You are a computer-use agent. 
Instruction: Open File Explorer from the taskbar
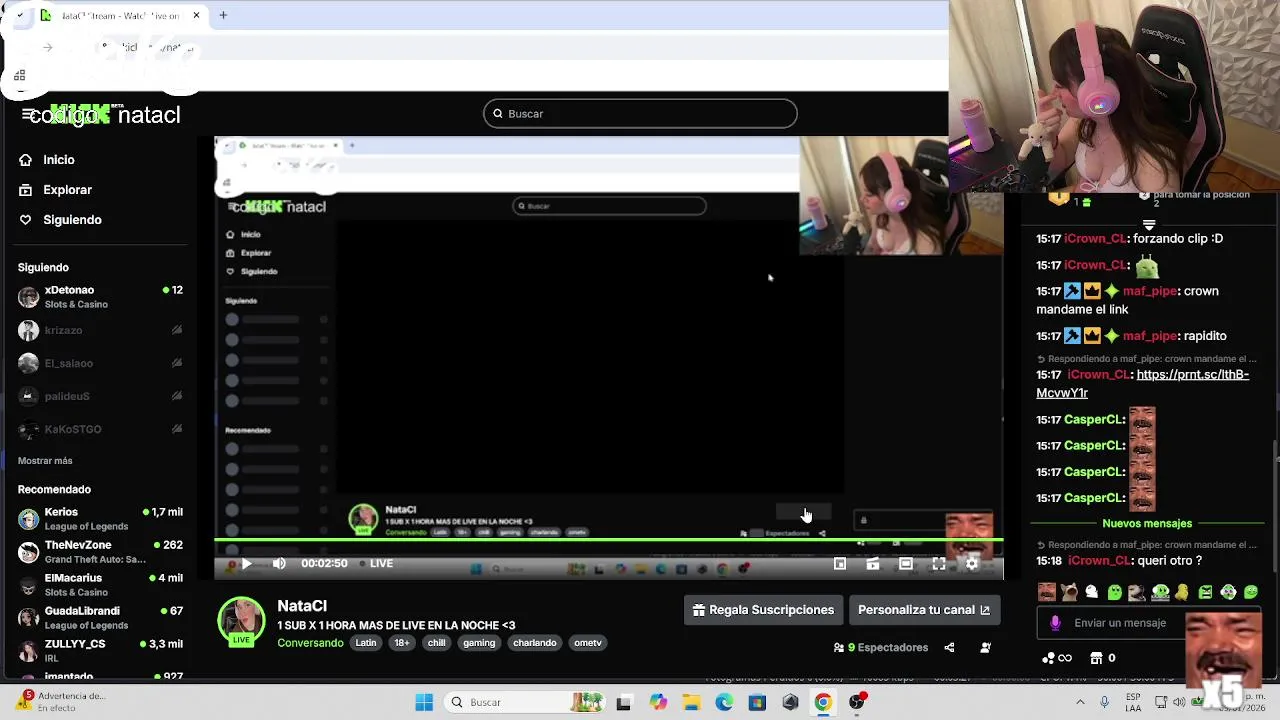tap(690, 702)
